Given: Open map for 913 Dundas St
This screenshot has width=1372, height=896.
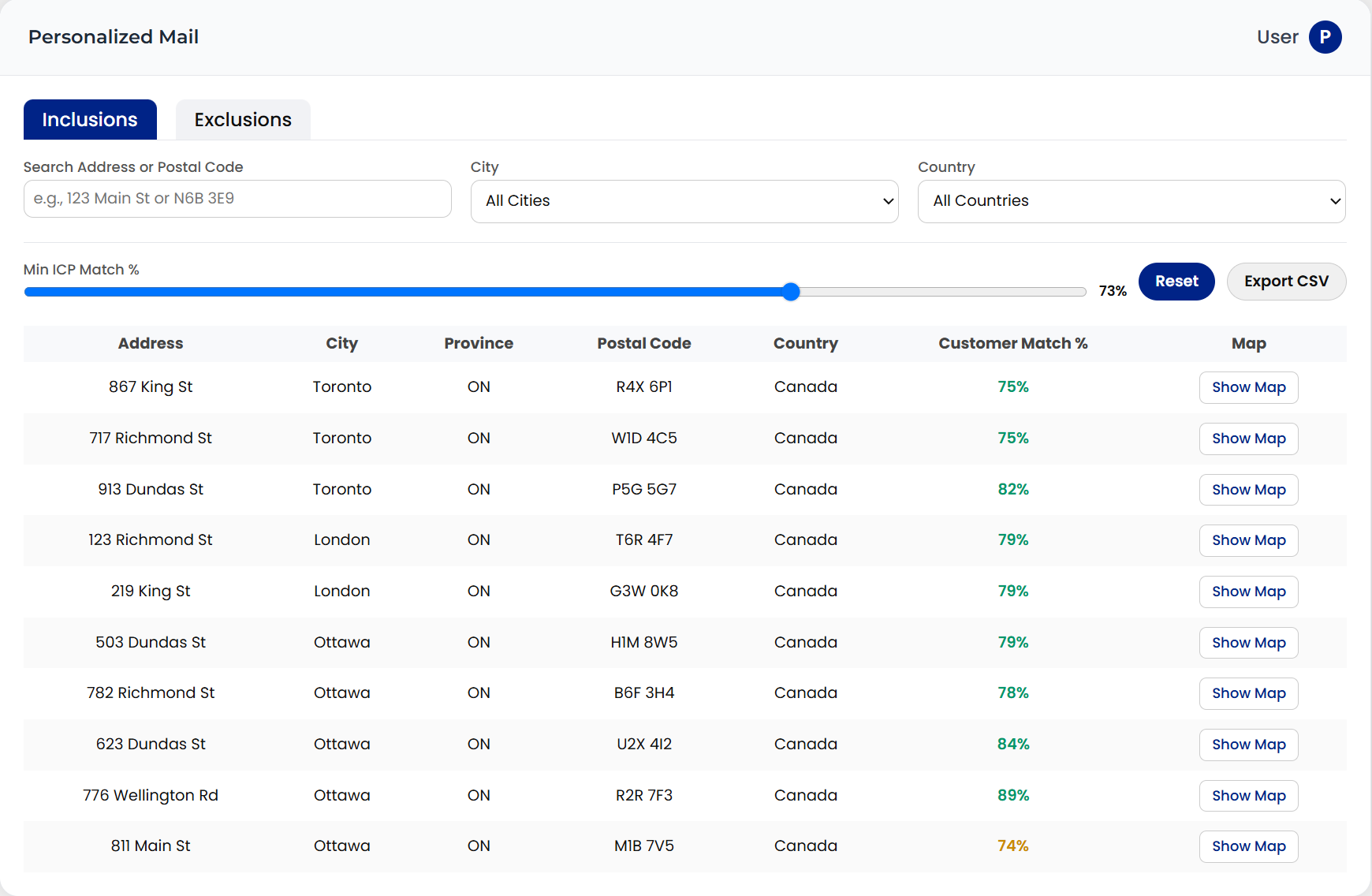Looking at the screenshot, I should pos(1248,490).
